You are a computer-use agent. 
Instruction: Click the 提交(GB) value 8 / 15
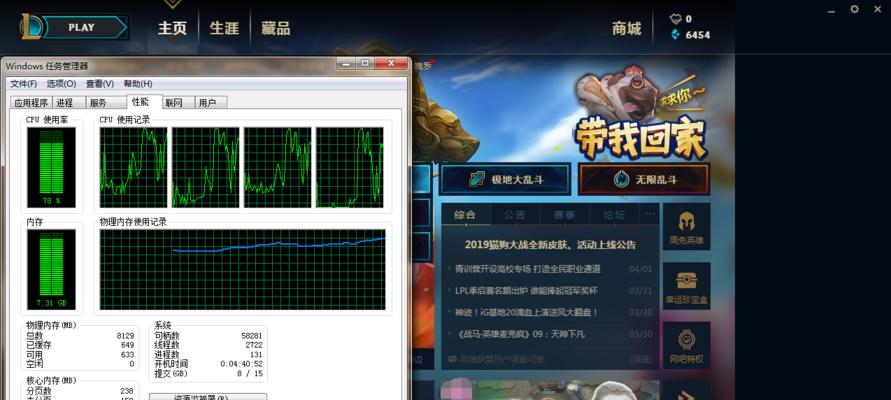pyautogui.click(x=250, y=373)
